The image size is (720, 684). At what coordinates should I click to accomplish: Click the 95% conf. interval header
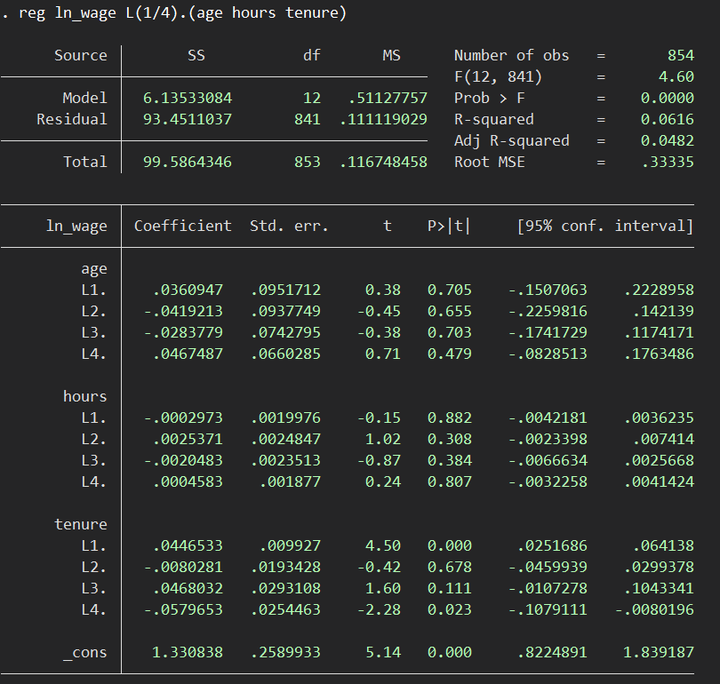point(605,226)
